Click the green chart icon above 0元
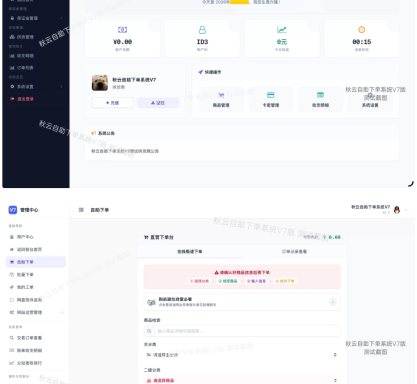Viewport: 417px width, 384px height. (282, 30)
